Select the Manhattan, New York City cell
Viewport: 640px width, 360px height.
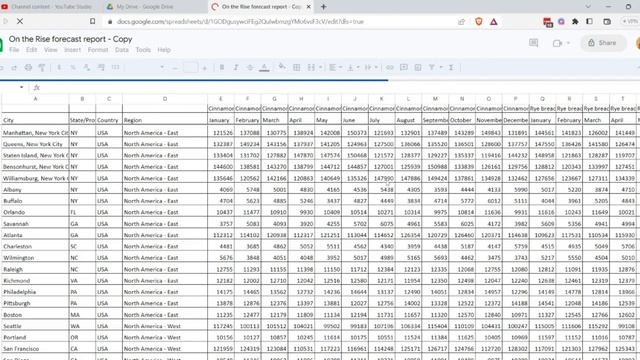click(x=36, y=133)
